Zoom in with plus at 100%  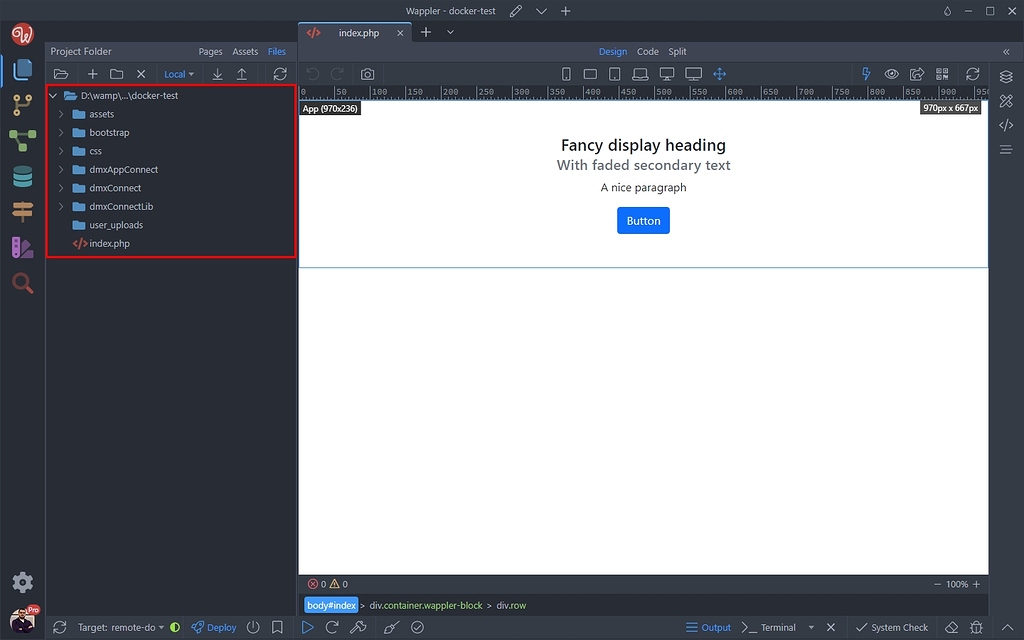[x=976, y=584]
